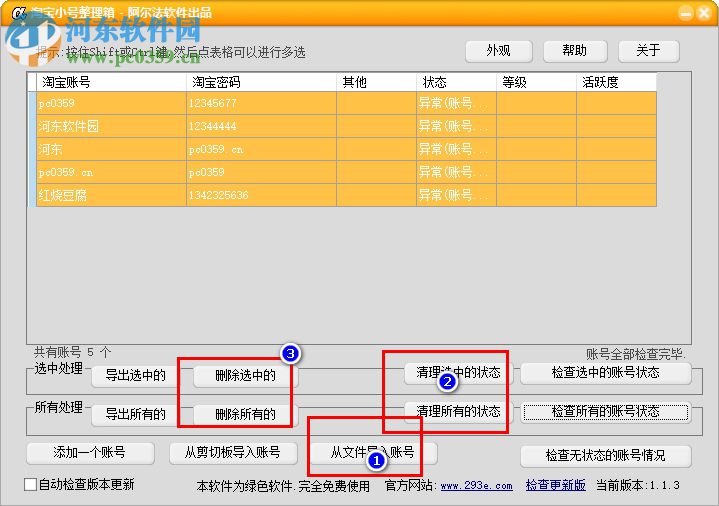Select the pc0359 account cell
Image resolution: width=719 pixels, height=506 pixels.
point(111,103)
